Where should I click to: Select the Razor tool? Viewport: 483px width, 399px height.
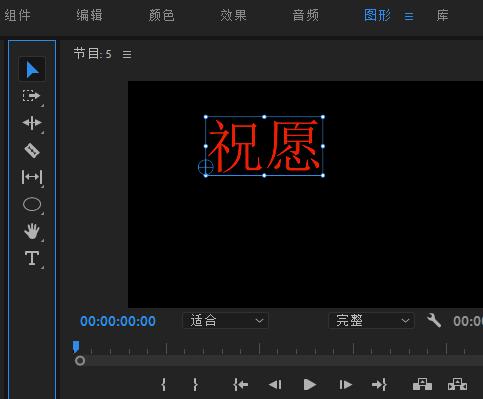pyautogui.click(x=32, y=150)
